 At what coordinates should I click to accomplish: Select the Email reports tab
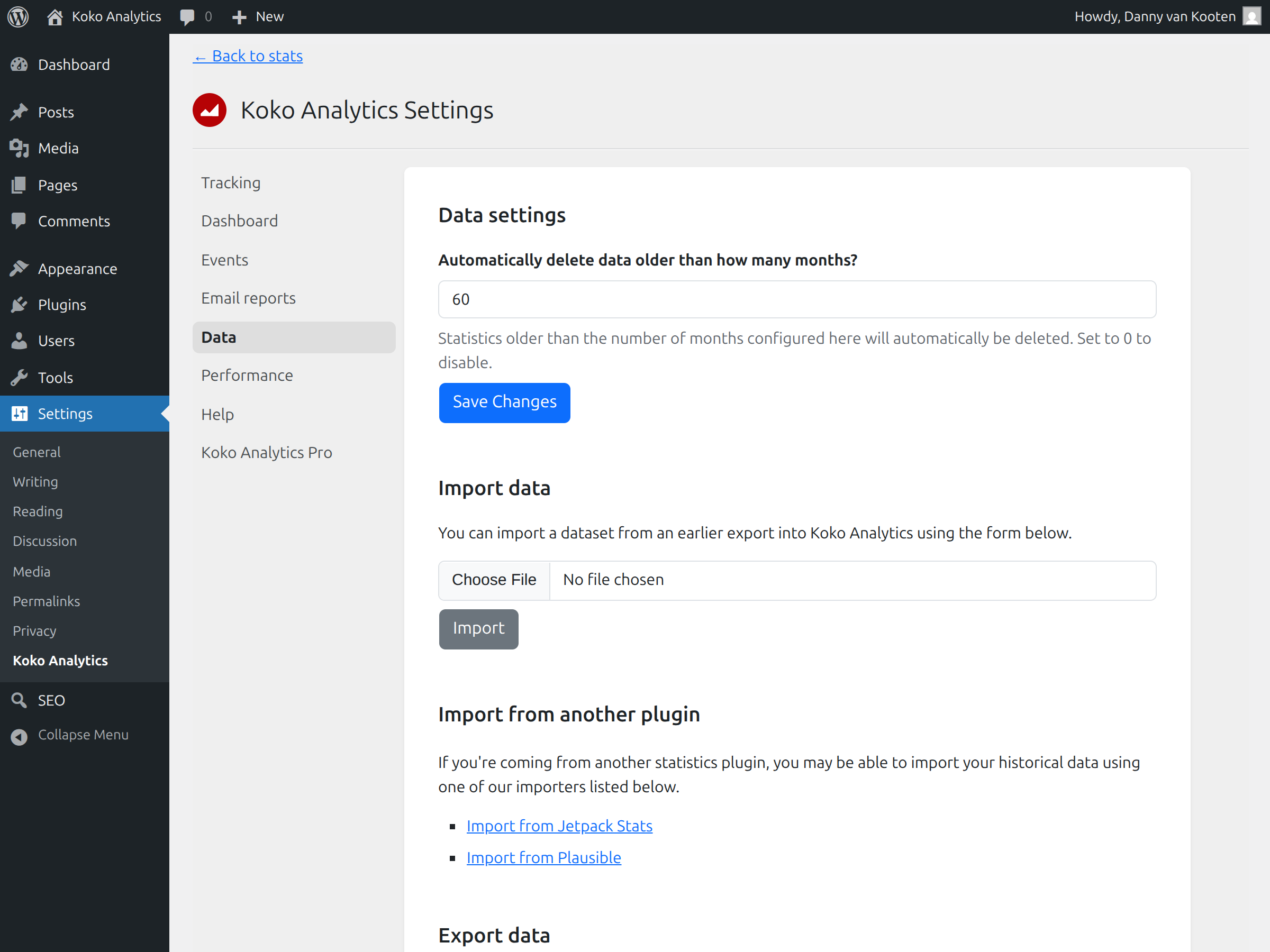click(x=248, y=298)
